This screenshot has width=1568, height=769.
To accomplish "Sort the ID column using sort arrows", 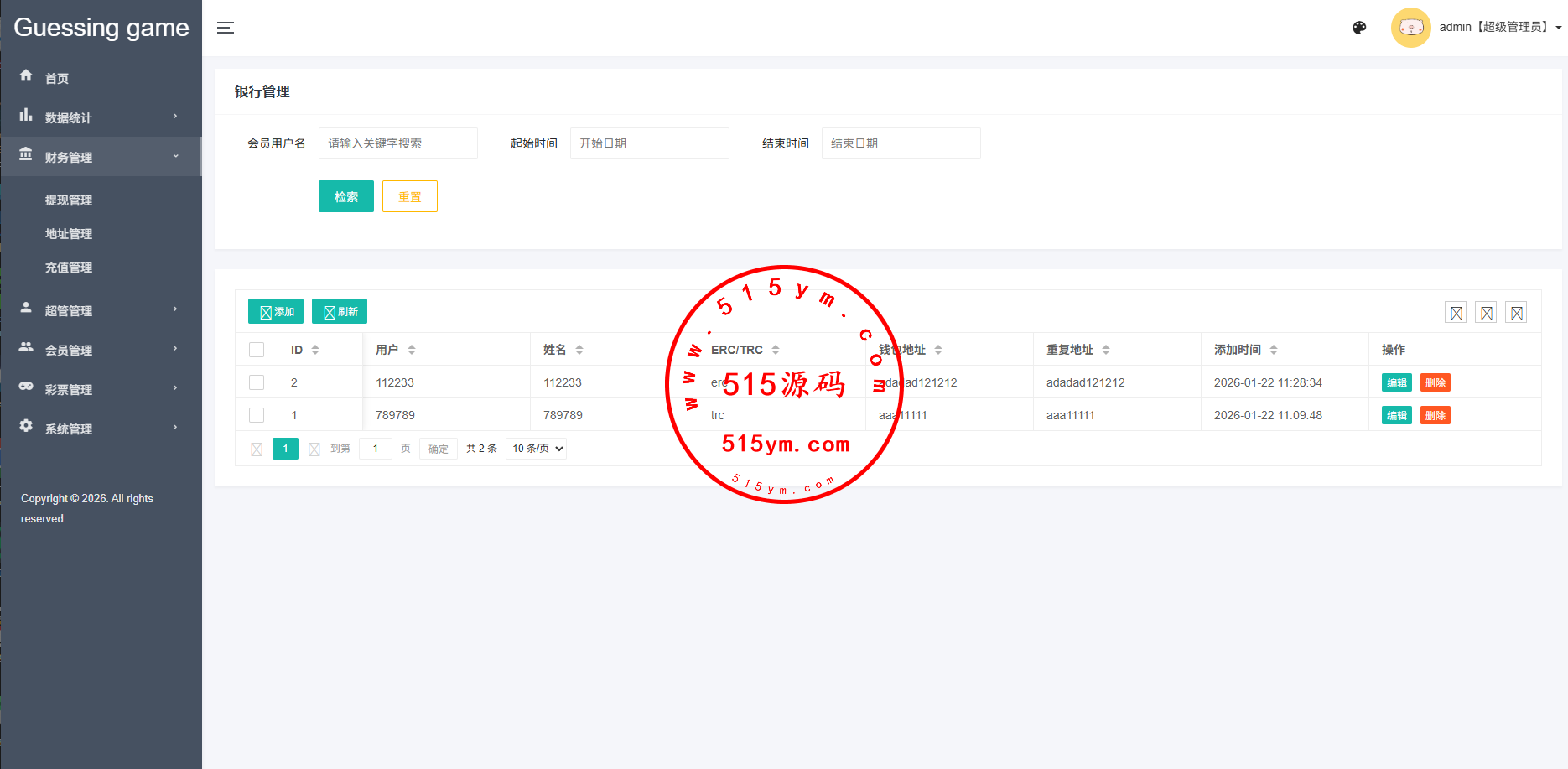I will coord(315,350).
